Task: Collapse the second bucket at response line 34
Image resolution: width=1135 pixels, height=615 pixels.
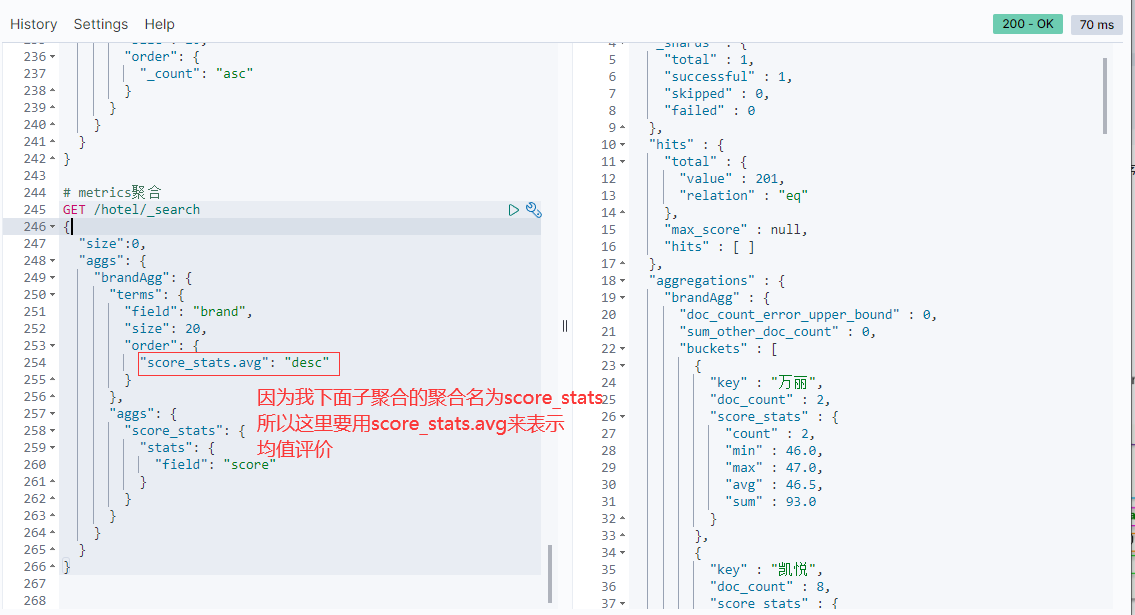Action: pos(623,553)
